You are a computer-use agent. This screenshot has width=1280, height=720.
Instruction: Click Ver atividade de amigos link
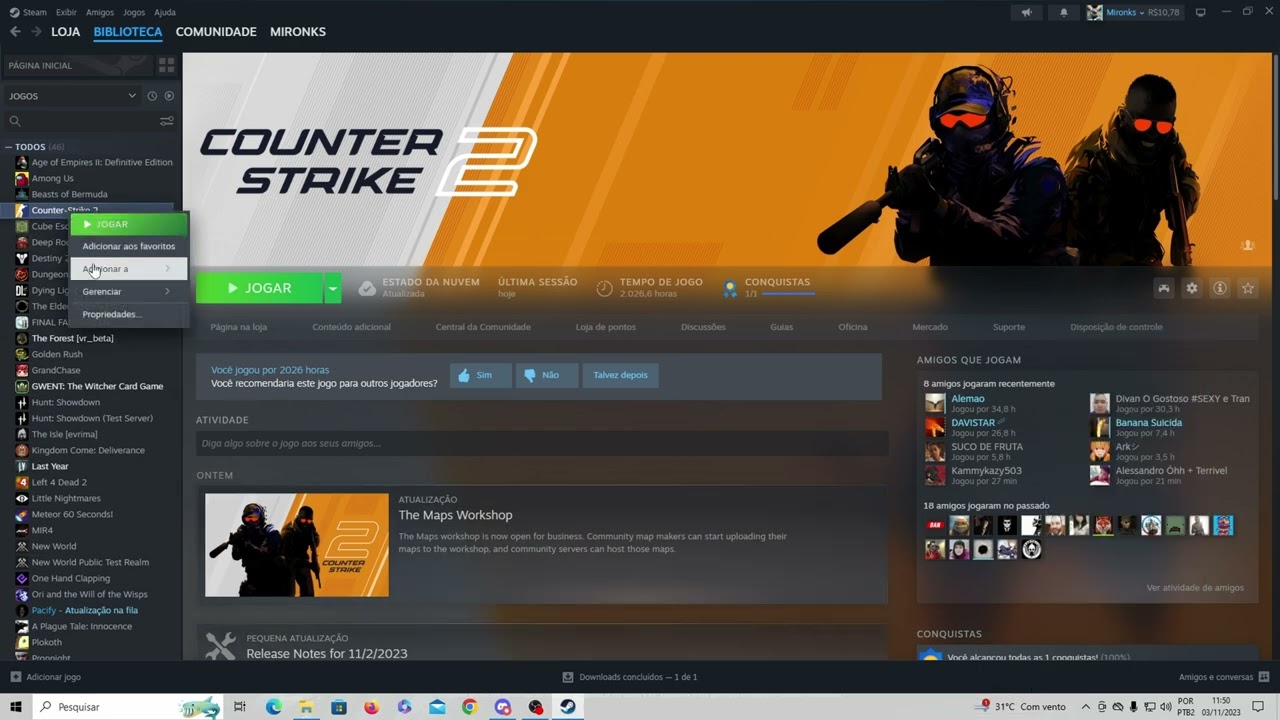(x=1195, y=588)
